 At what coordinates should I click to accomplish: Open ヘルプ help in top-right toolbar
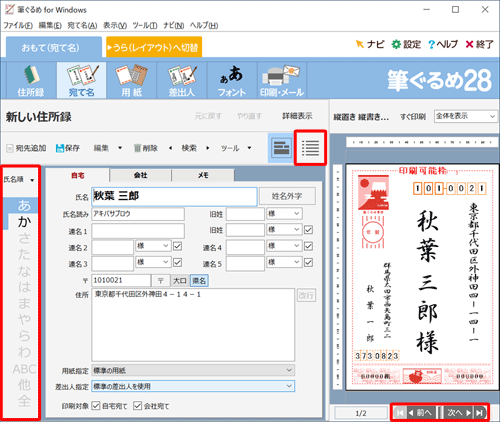(443, 44)
